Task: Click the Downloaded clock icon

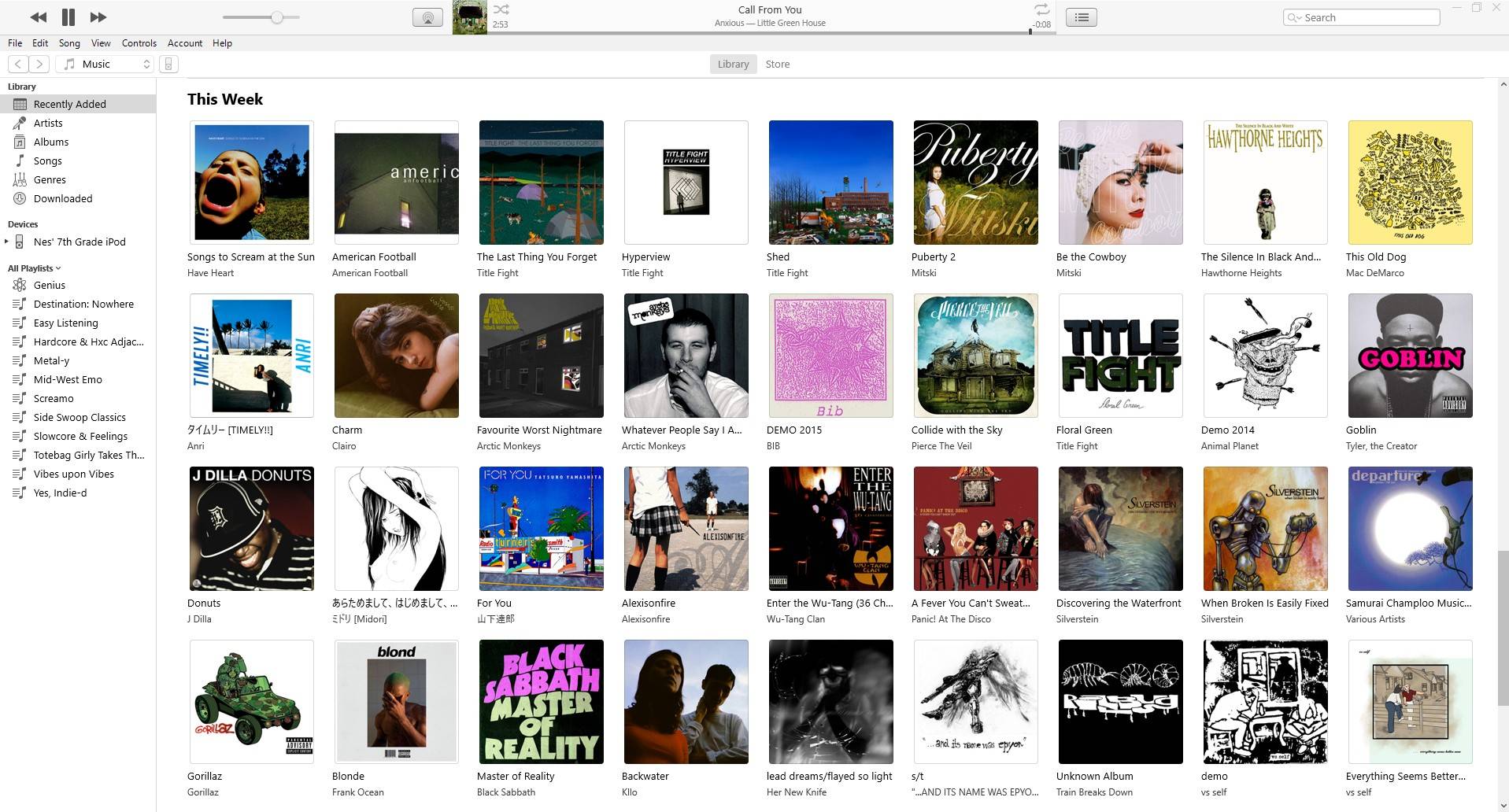Action: tap(20, 198)
